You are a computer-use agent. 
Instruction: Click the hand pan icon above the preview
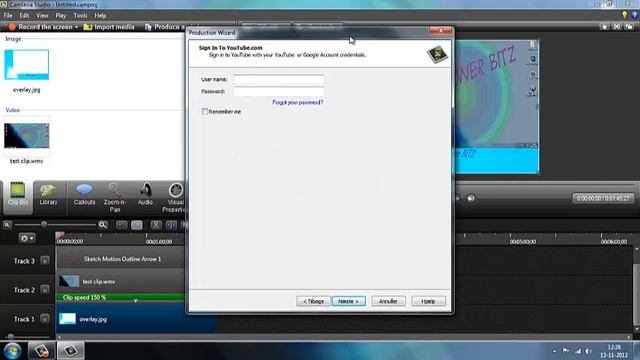point(604,27)
